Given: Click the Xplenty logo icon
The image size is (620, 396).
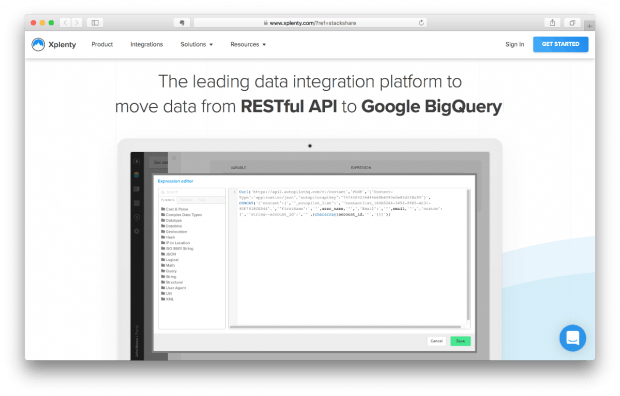Looking at the screenshot, I should (x=38, y=44).
